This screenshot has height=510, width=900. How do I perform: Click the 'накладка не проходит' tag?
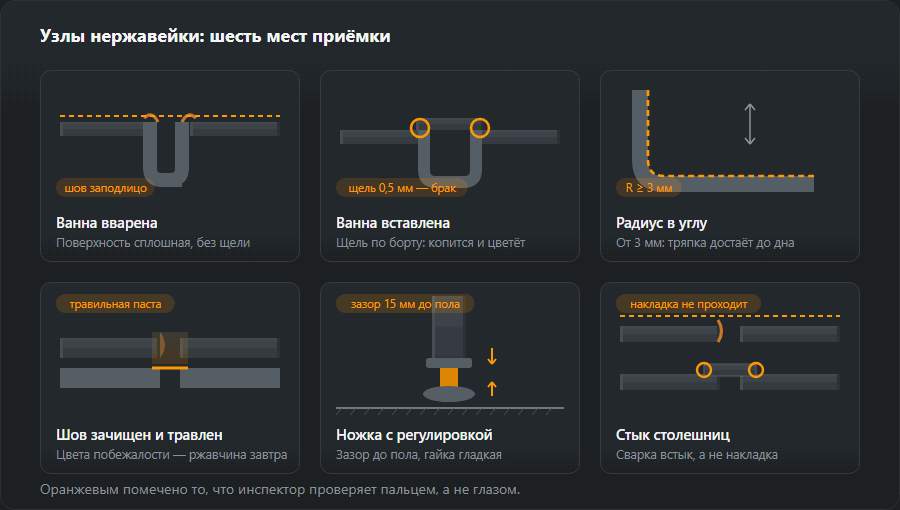coord(688,304)
